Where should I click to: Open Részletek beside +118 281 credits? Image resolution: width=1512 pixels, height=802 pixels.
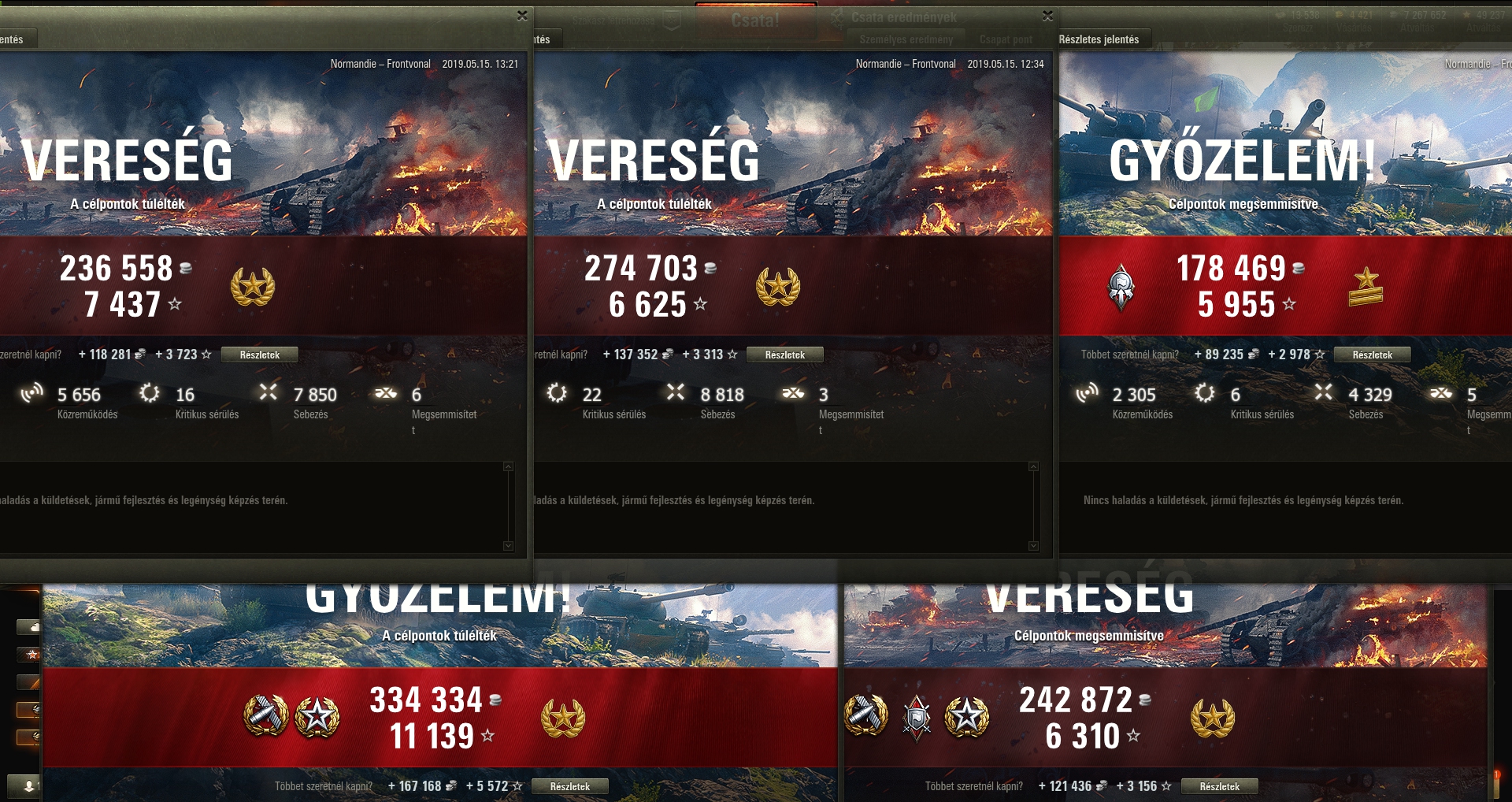click(260, 355)
